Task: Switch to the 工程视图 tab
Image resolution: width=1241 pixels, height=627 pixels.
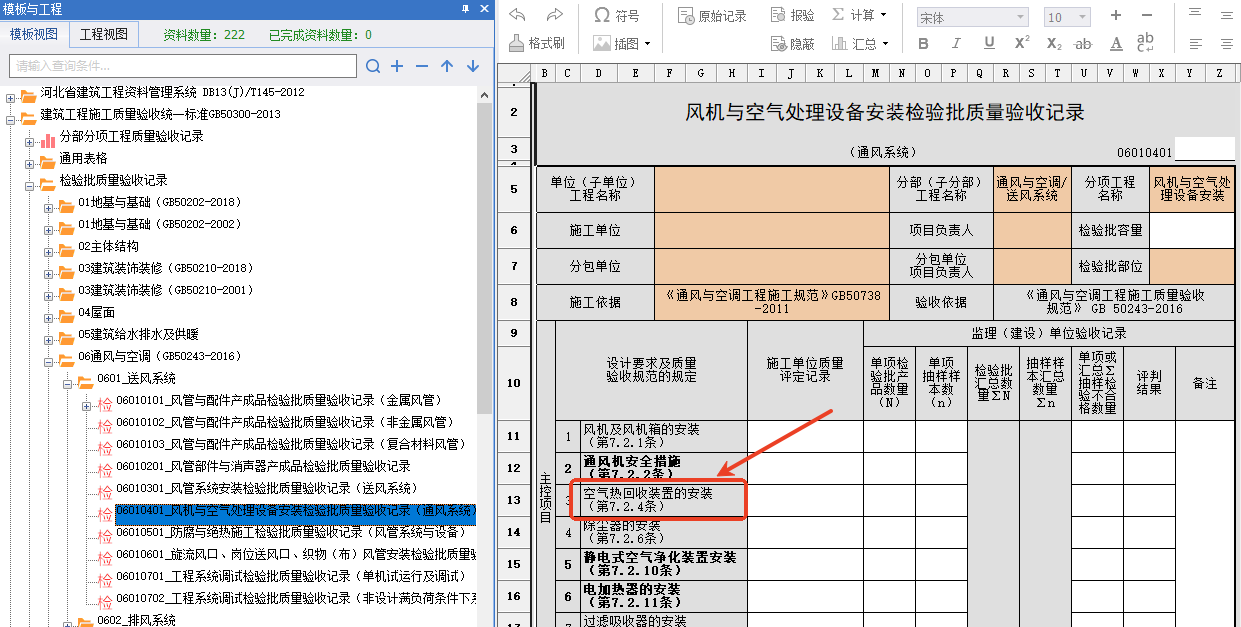Action: (x=104, y=34)
